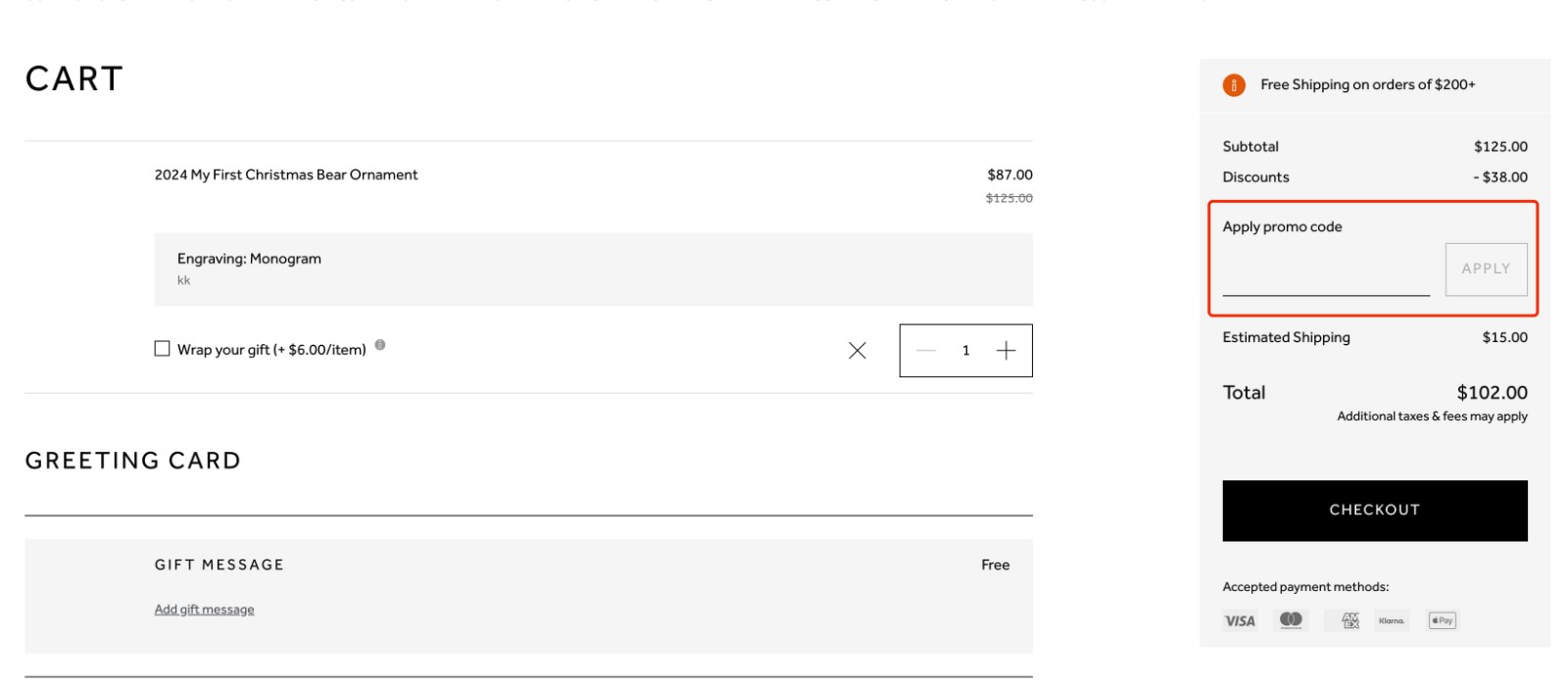Click the promo code input field
The height and width of the screenshot is (687, 1568).
(x=1323, y=281)
